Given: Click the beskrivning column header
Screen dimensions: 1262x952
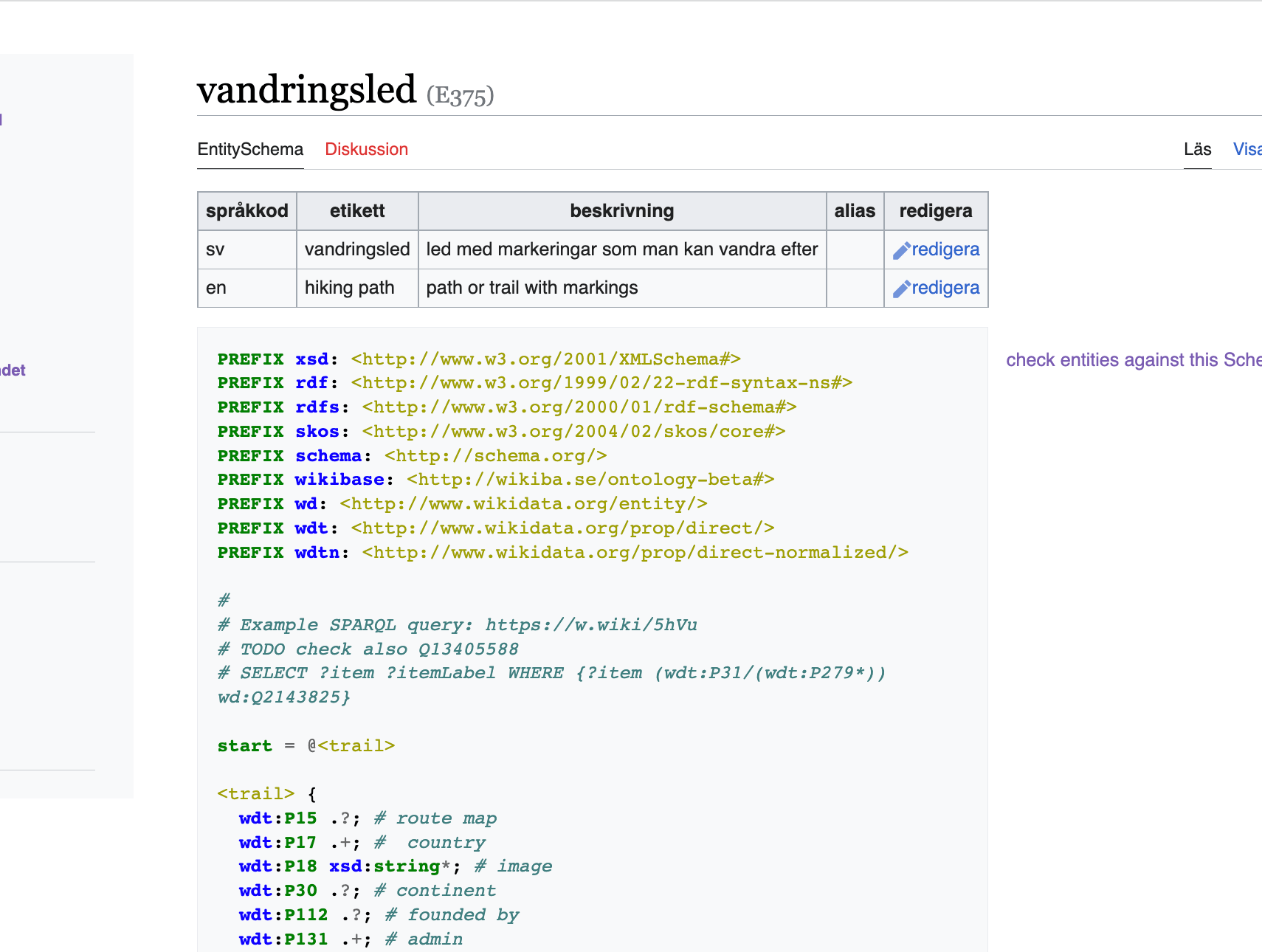Looking at the screenshot, I should click(x=621, y=211).
